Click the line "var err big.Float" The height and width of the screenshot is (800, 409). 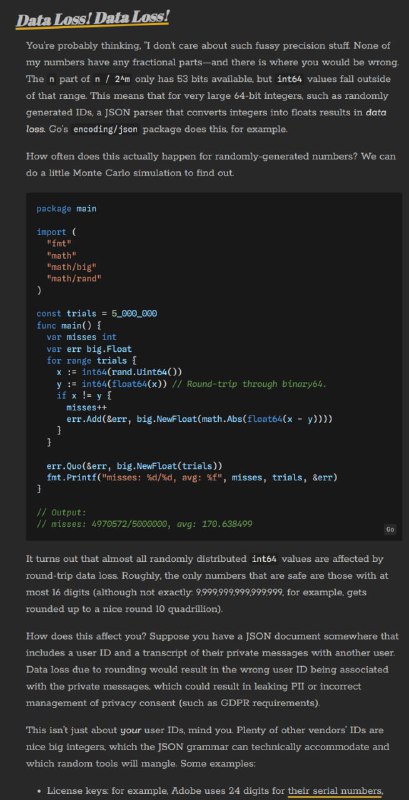89,348
